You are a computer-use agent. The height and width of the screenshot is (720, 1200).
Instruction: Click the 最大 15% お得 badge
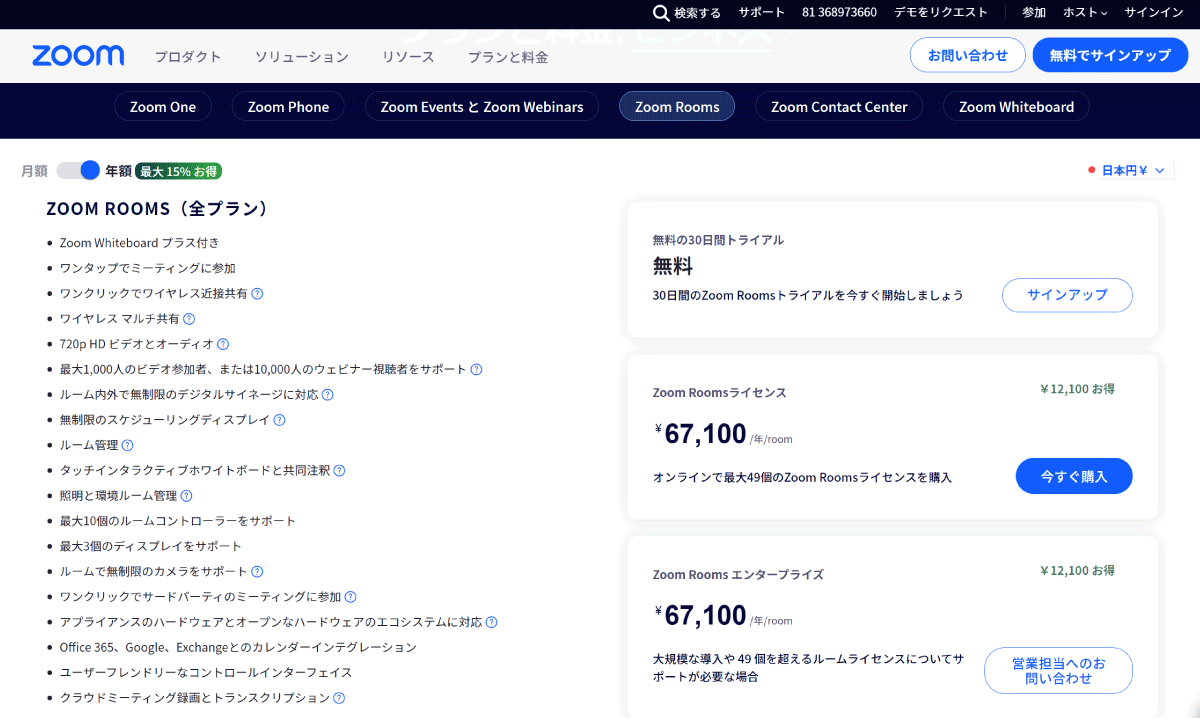point(178,171)
